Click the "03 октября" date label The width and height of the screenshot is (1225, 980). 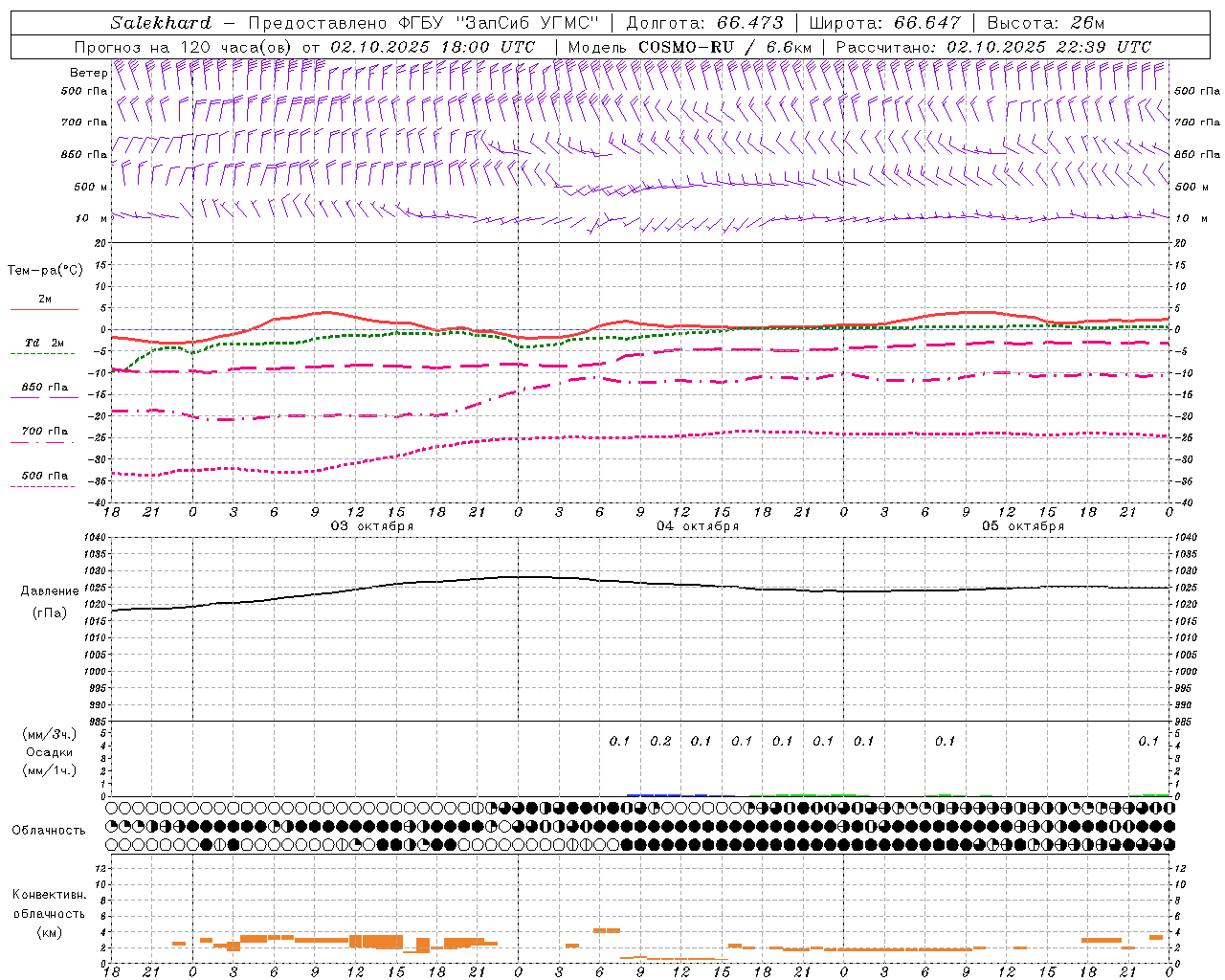coord(372,526)
